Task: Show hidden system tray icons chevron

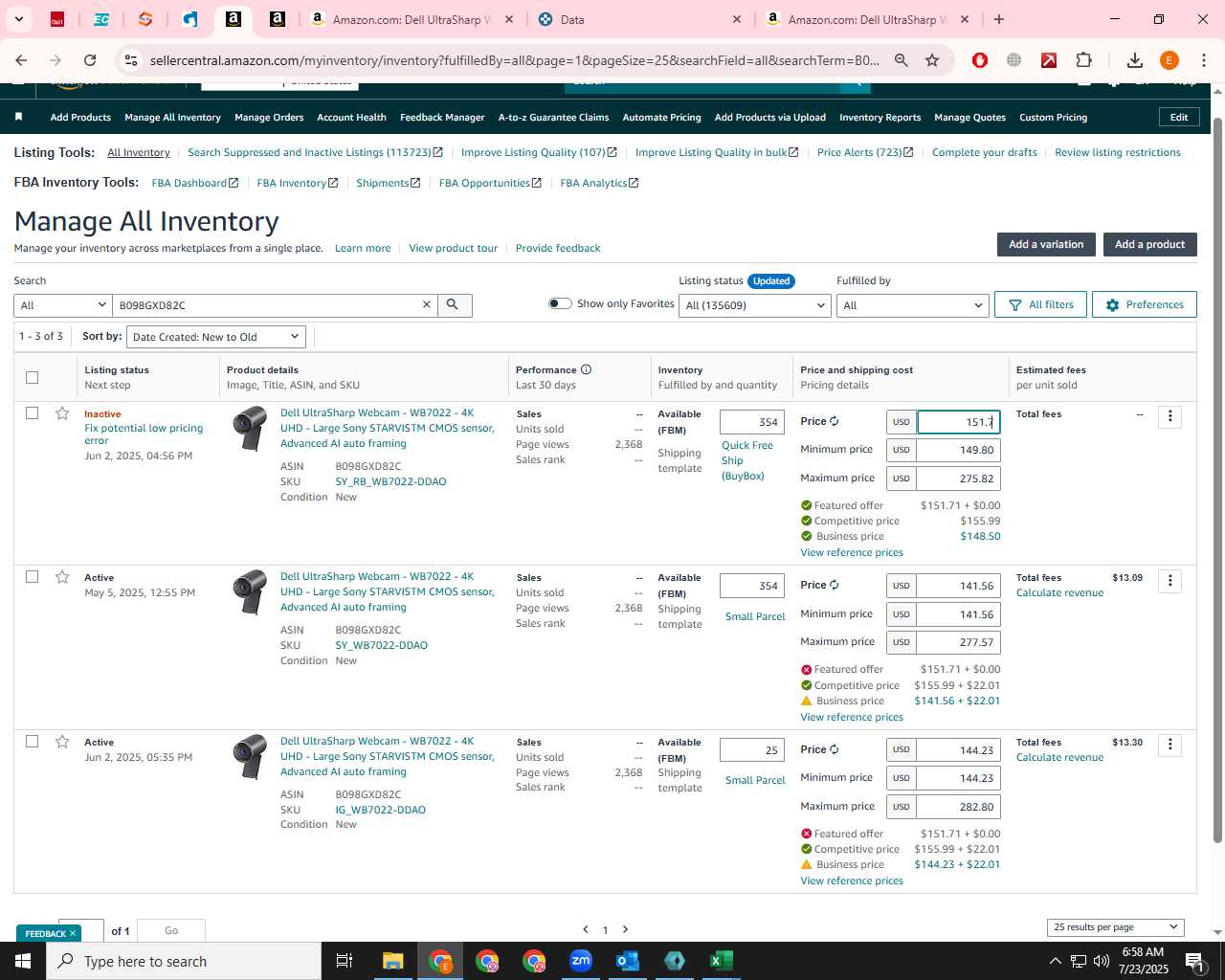Action: click(x=1055, y=961)
